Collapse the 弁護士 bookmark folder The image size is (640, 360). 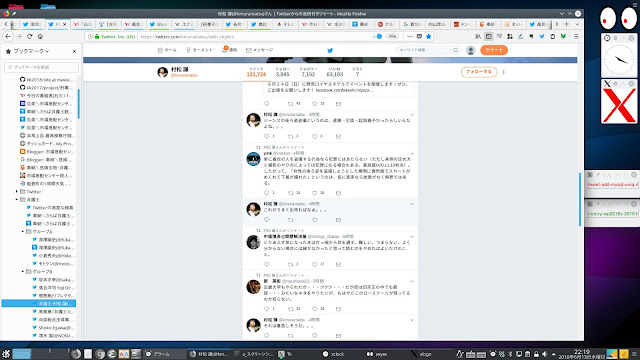17,200
